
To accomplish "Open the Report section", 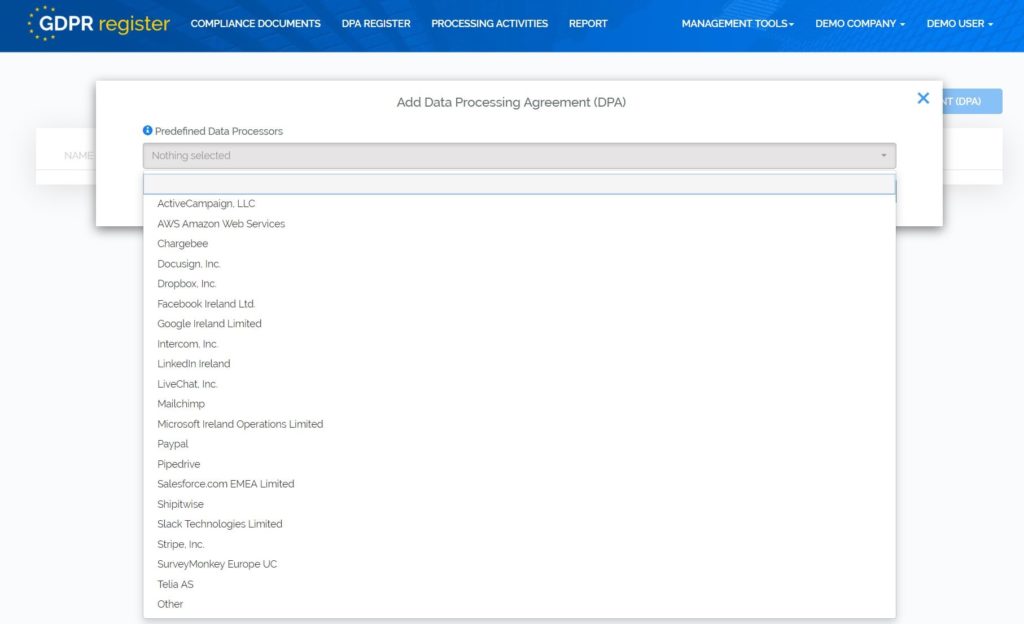I will tap(588, 23).
